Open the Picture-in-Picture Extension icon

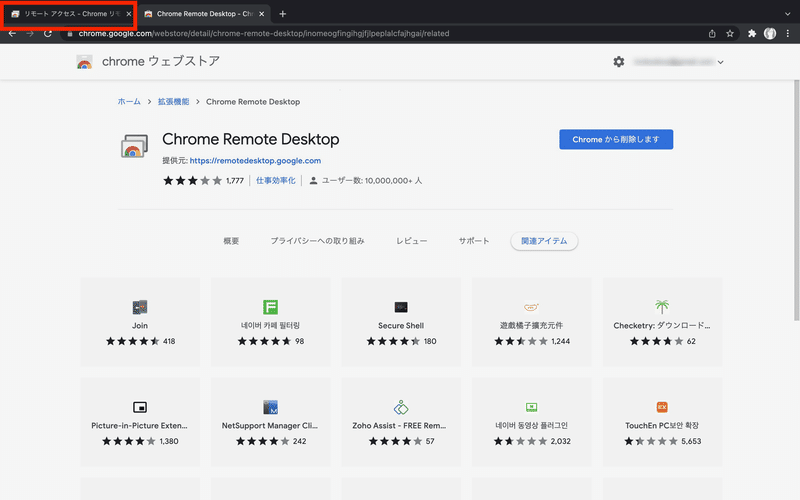[140, 407]
